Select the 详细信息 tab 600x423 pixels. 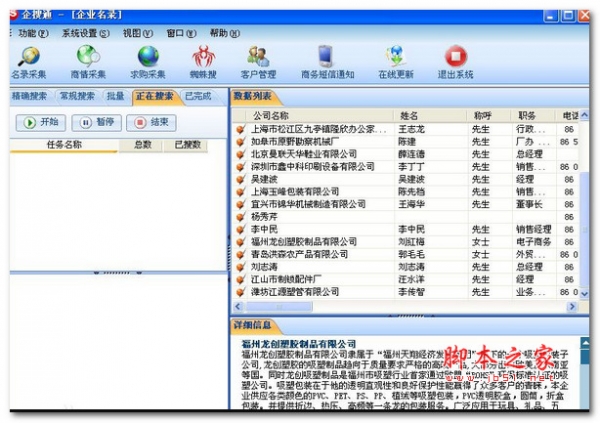[x=253, y=325]
